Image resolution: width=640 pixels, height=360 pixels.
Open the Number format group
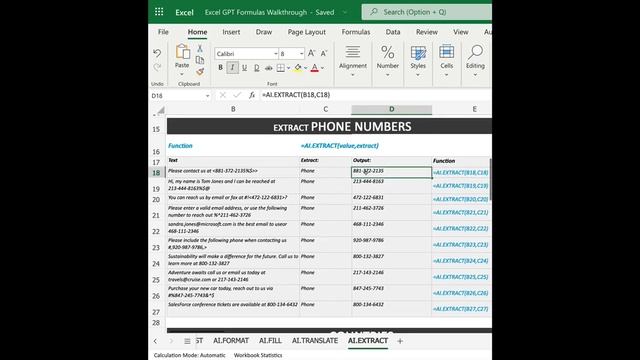[387, 61]
